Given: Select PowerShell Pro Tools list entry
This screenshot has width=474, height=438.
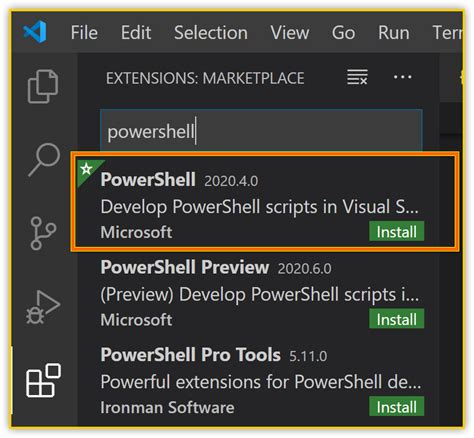Looking at the screenshot, I should click(x=261, y=381).
